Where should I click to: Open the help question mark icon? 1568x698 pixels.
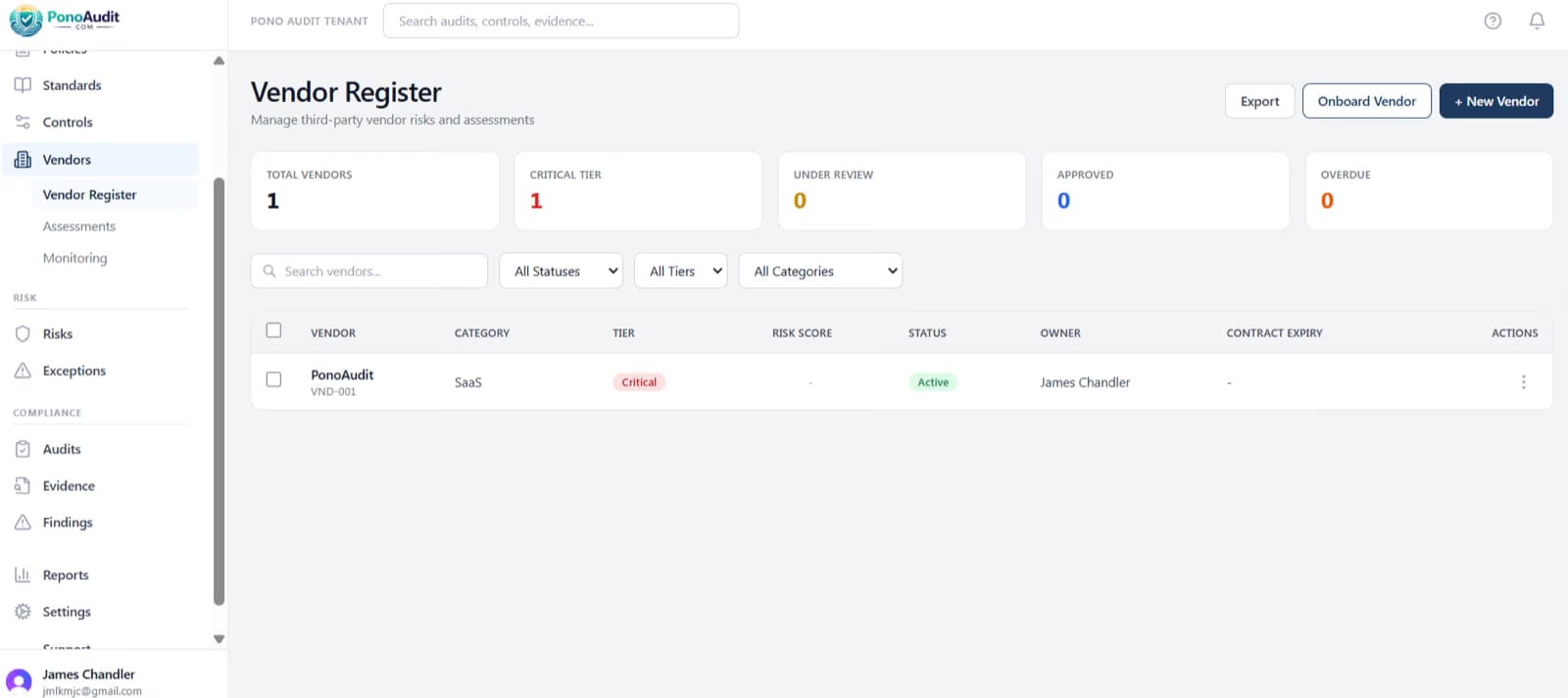[x=1493, y=21]
